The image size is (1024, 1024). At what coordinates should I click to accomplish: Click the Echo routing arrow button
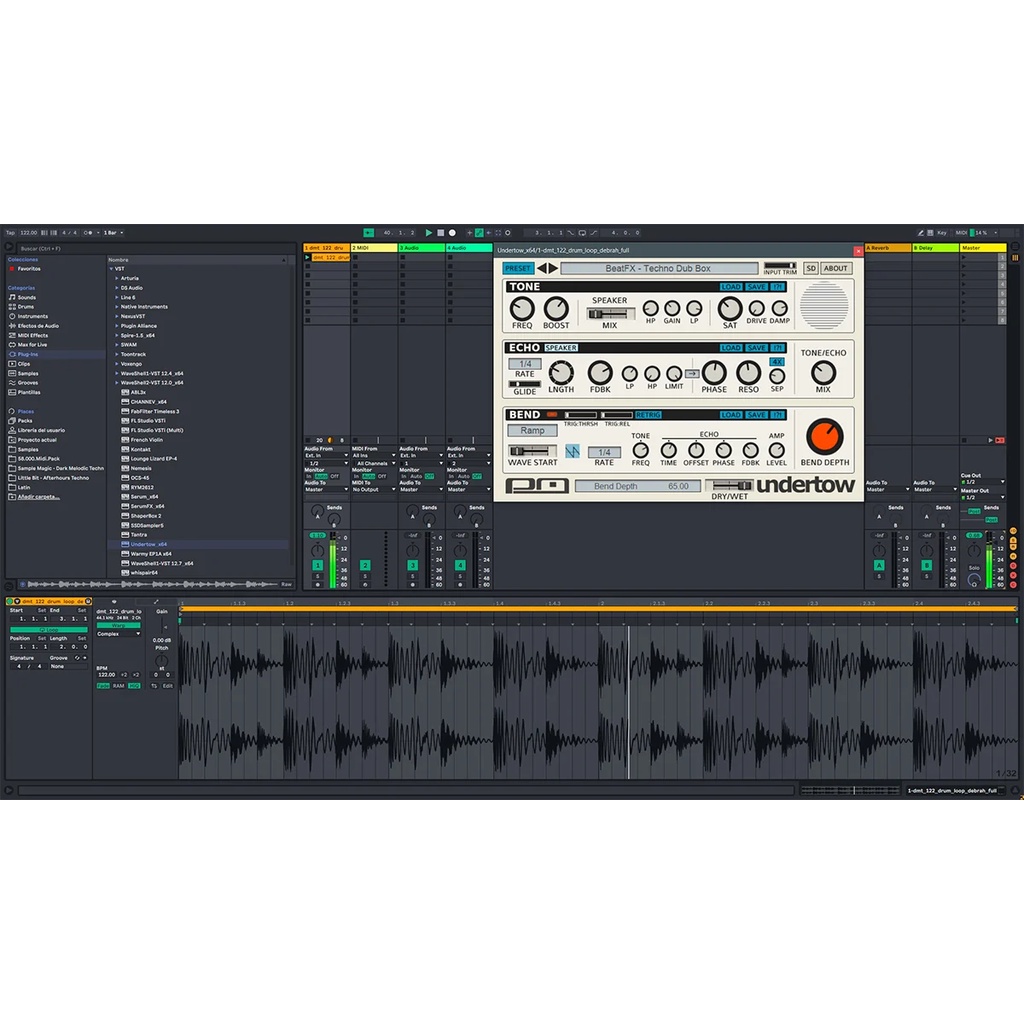(691, 373)
